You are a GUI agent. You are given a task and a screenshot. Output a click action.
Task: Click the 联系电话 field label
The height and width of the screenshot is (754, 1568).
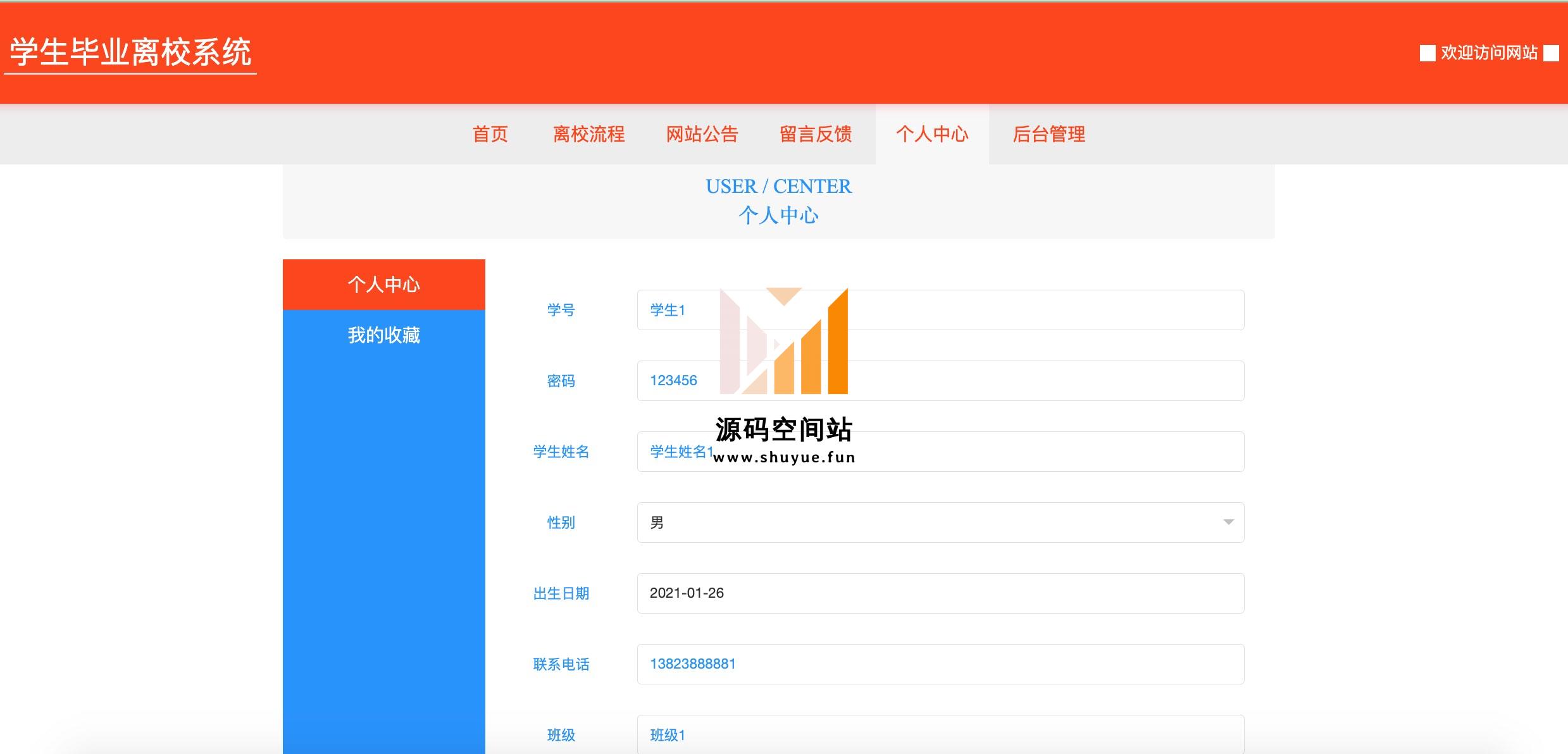[x=561, y=664]
